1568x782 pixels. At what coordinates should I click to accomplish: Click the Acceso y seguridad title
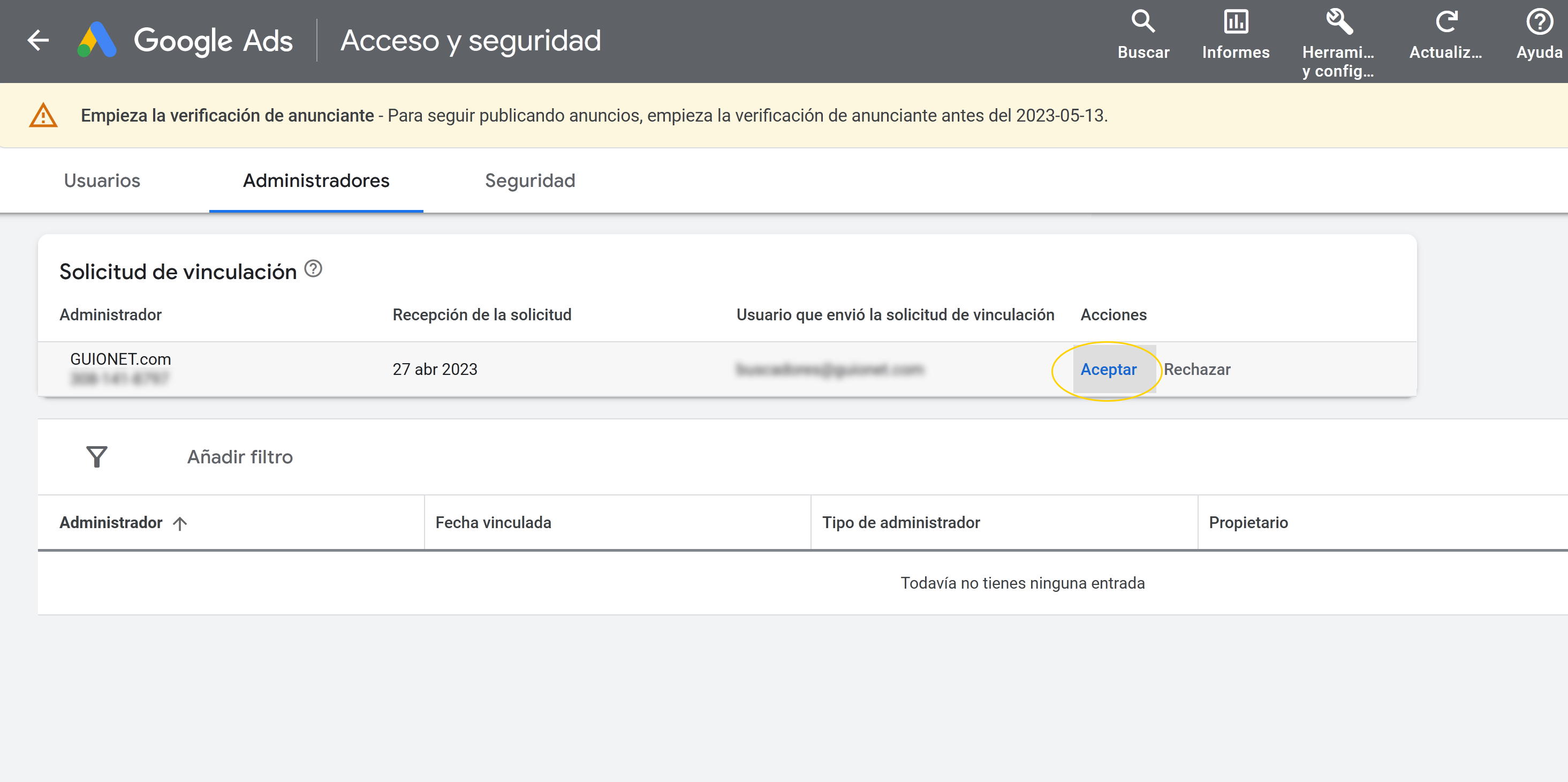coord(471,41)
